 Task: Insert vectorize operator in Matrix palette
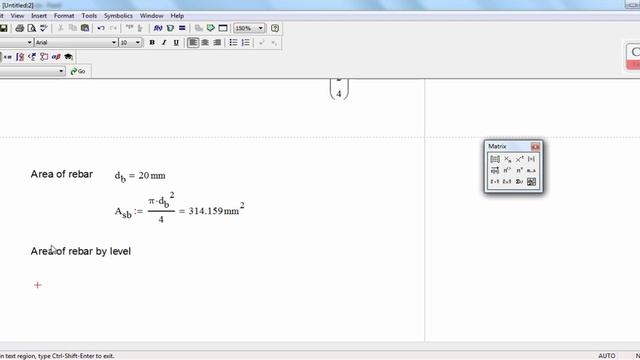point(495,170)
